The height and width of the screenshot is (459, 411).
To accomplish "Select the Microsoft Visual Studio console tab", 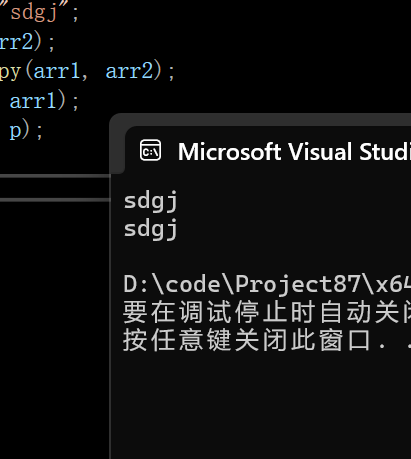I will tap(268, 151).
